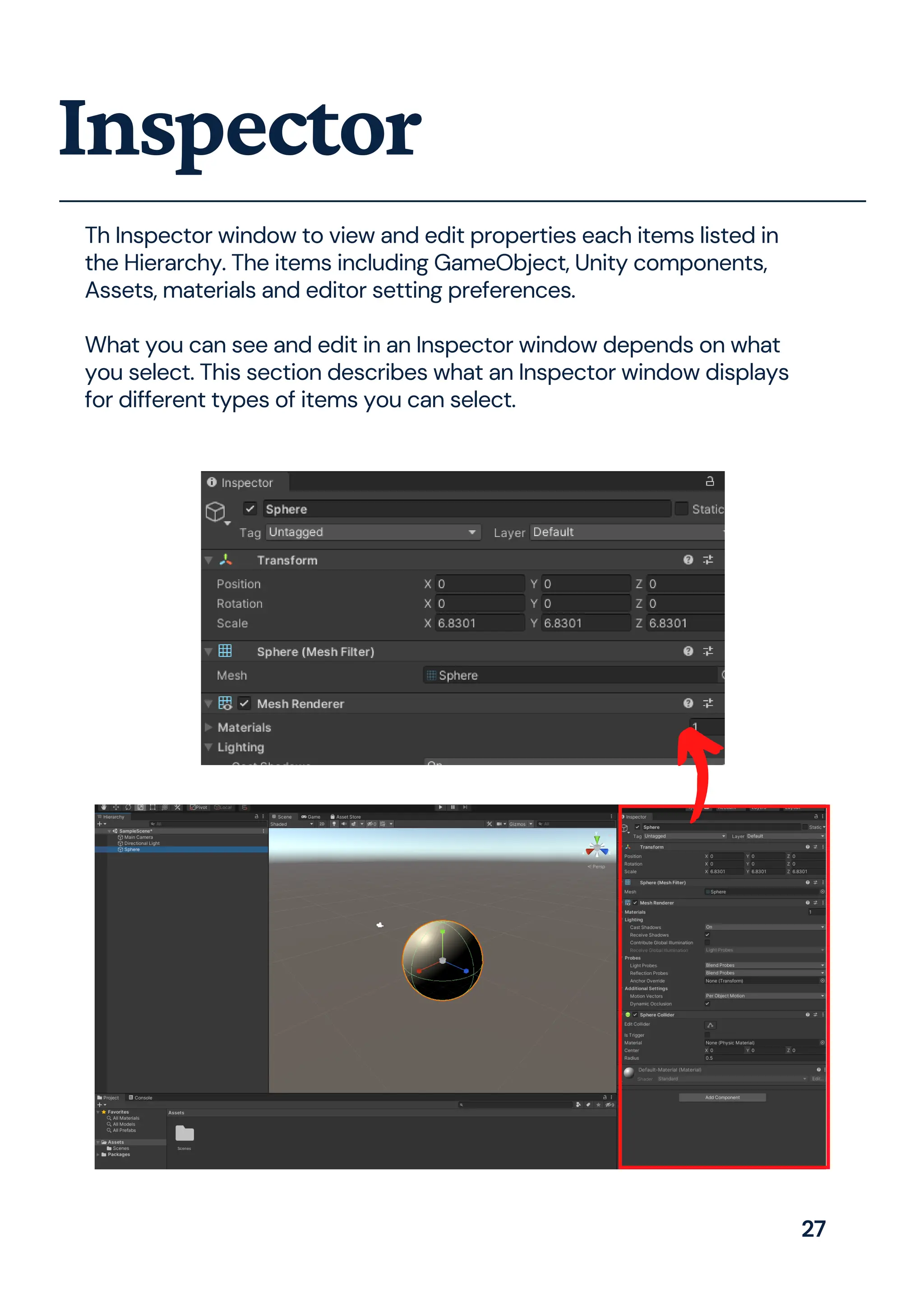Toggle Is Trigger checkbox
This screenshot has width=924, height=1307.
coord(707,1035)
